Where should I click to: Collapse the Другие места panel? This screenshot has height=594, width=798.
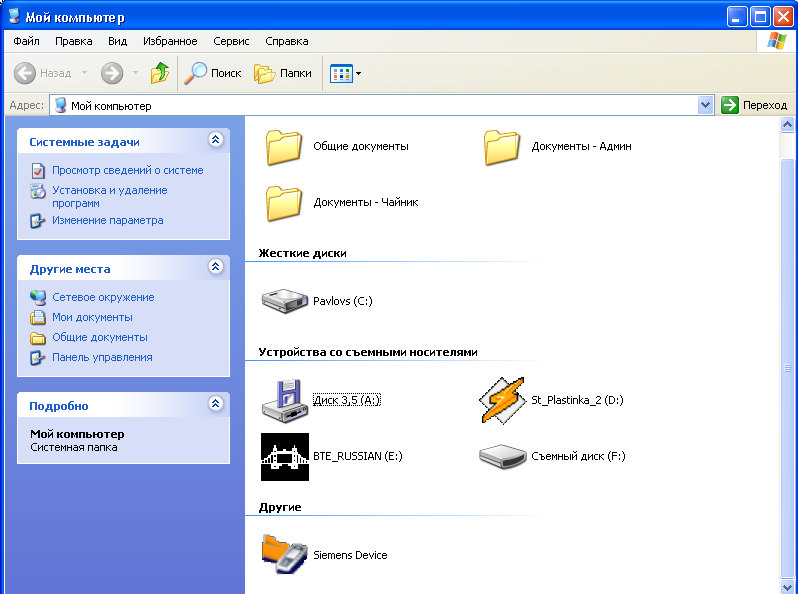pos(216,266)
